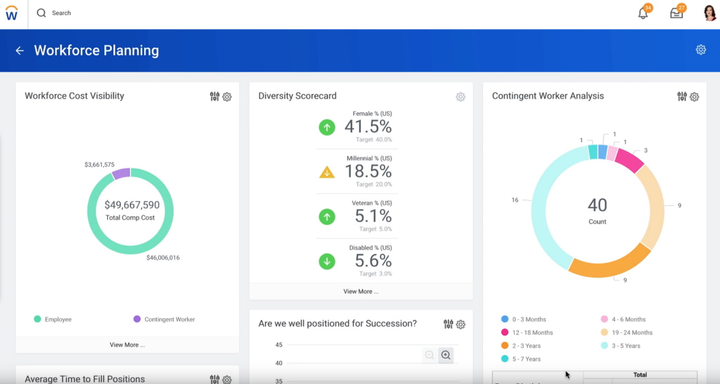Open the notifications bell
This screenshot has height=384, width=720.
pos(643,13)
